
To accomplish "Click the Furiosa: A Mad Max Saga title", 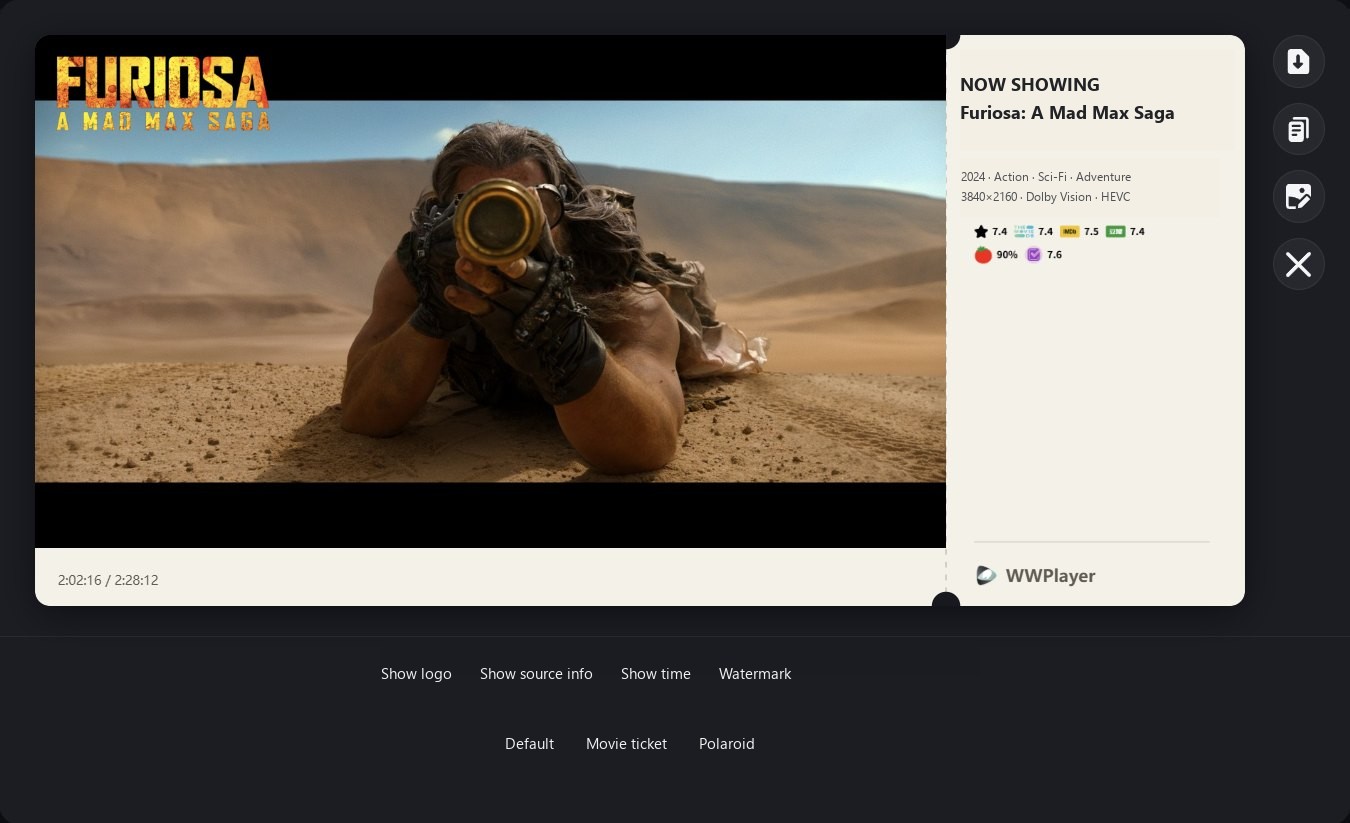I will (1067, 113).
